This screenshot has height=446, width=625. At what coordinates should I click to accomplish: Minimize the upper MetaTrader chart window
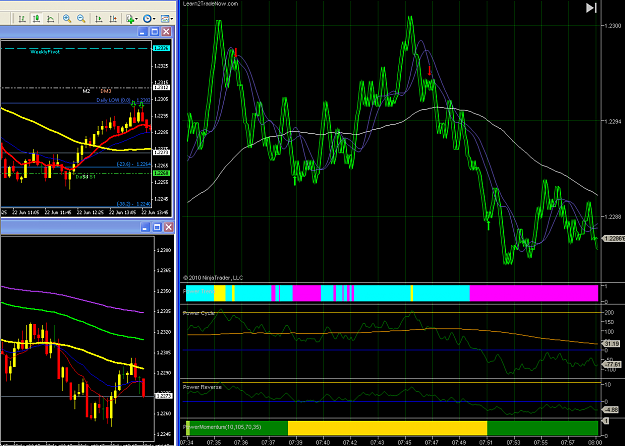(143, 31)
